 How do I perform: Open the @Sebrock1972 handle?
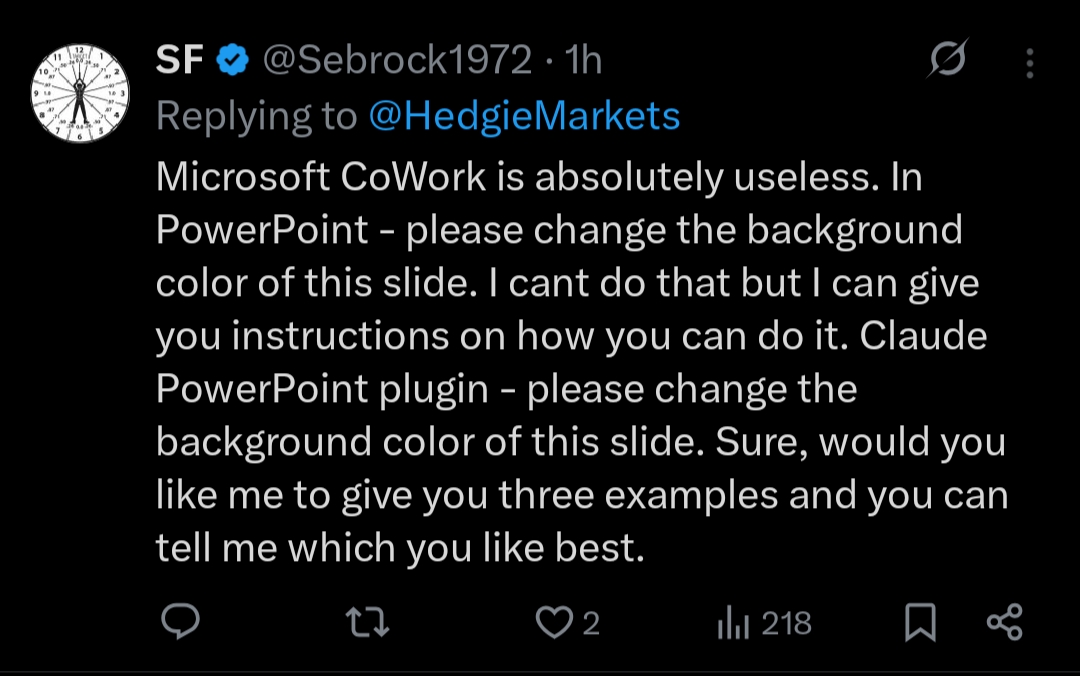[396, 62]
